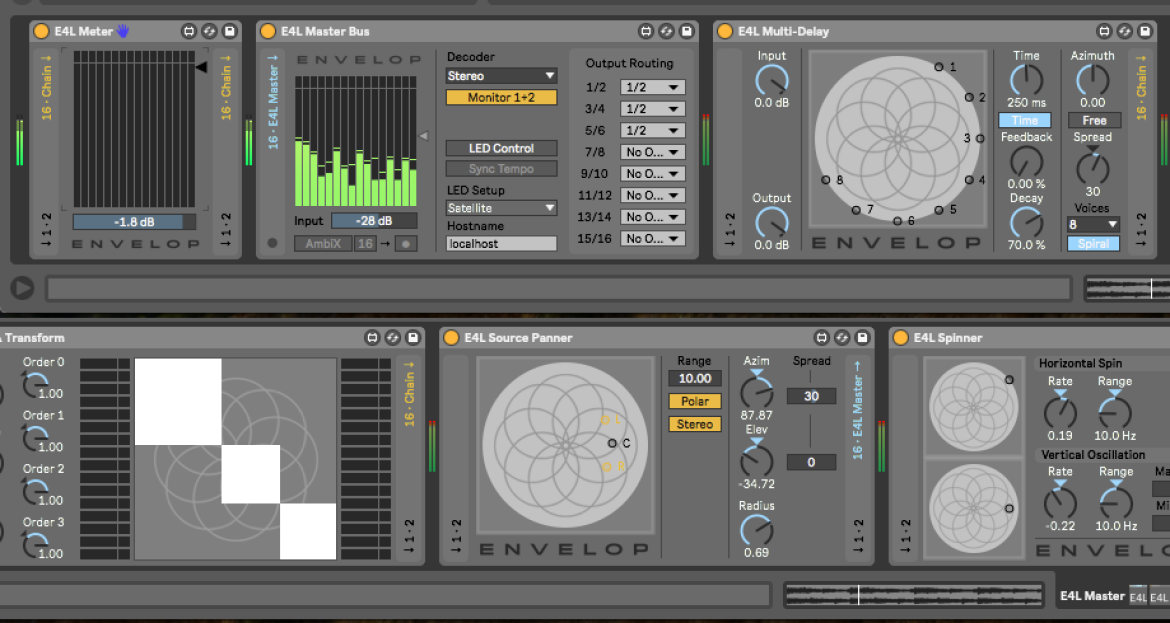
Task: Choose routing for output 15/16
Action: pos(653,239)
